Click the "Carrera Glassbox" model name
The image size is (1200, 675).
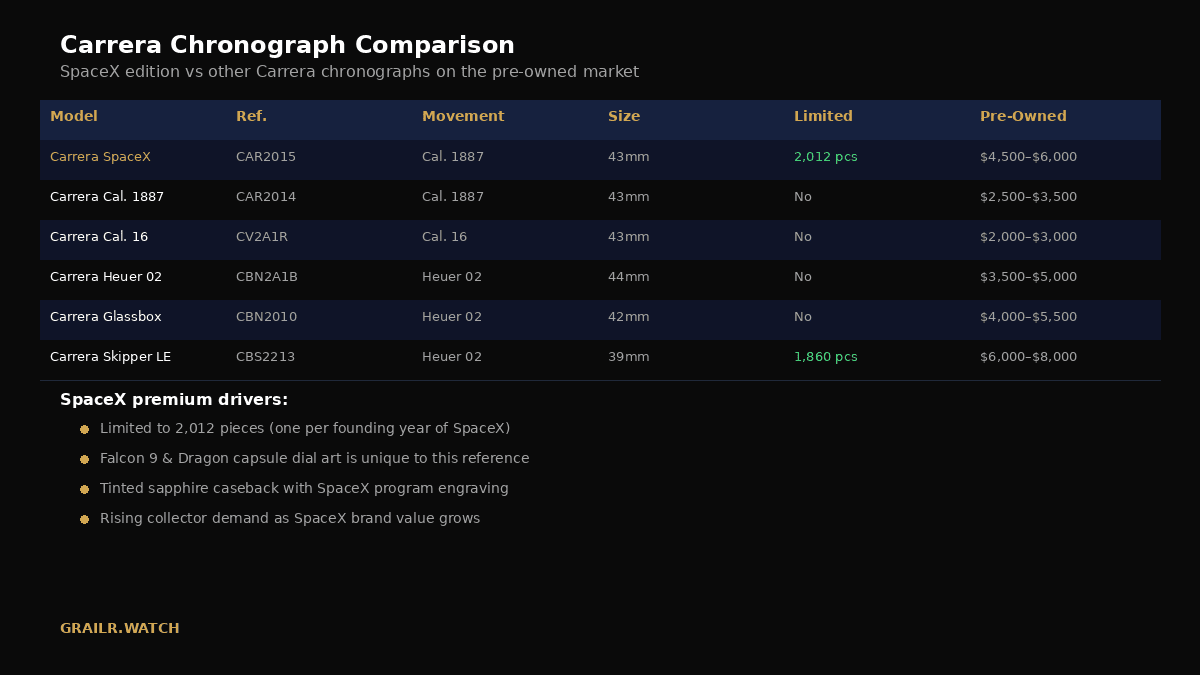pyautogui.click(x=105, y=317)
